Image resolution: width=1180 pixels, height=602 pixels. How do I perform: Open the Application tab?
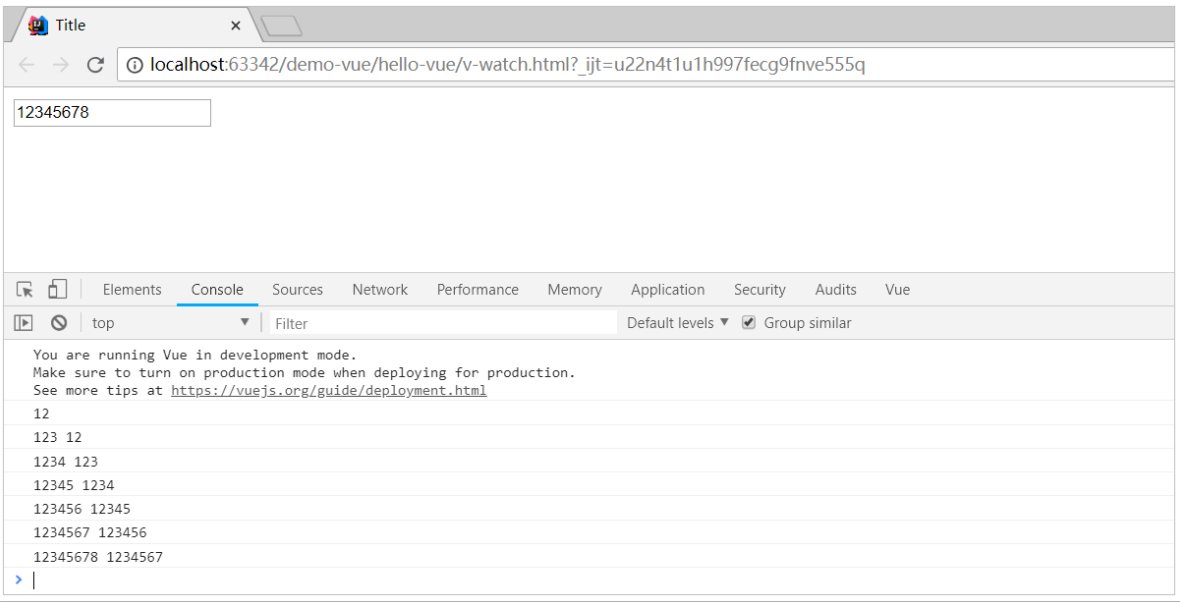668,290
